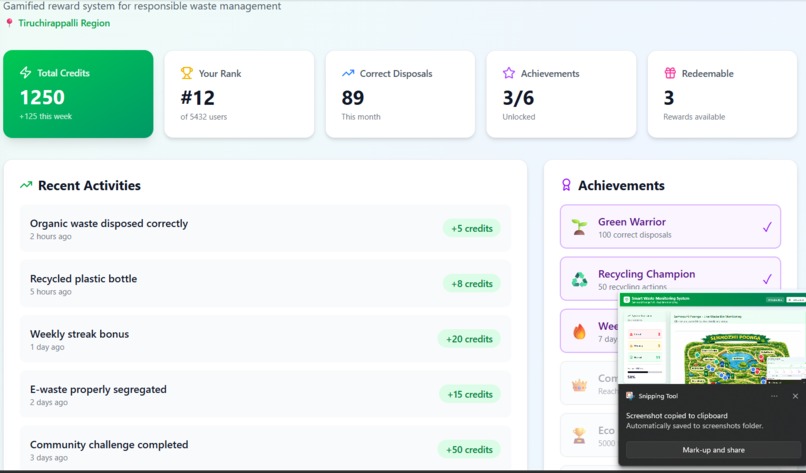Click the '100 correct disposals' description
Viewport: 806px width, 473px height.
tap(635, 235)
